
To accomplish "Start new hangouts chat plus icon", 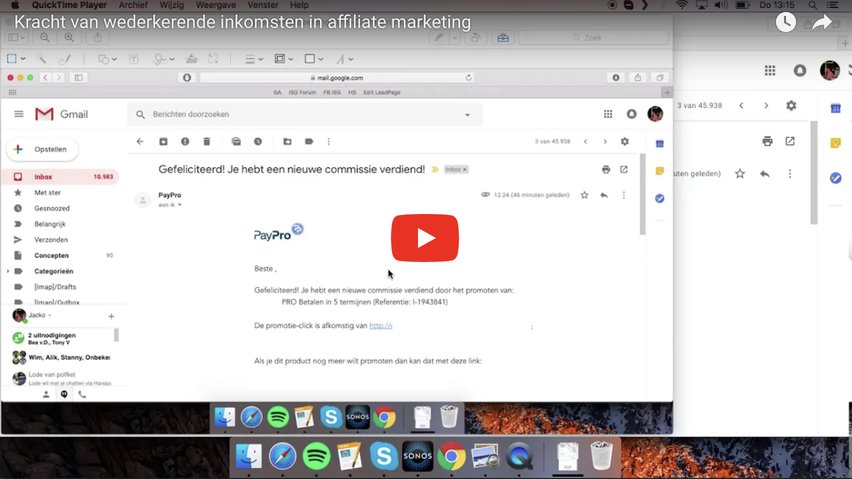I will 111,316.
